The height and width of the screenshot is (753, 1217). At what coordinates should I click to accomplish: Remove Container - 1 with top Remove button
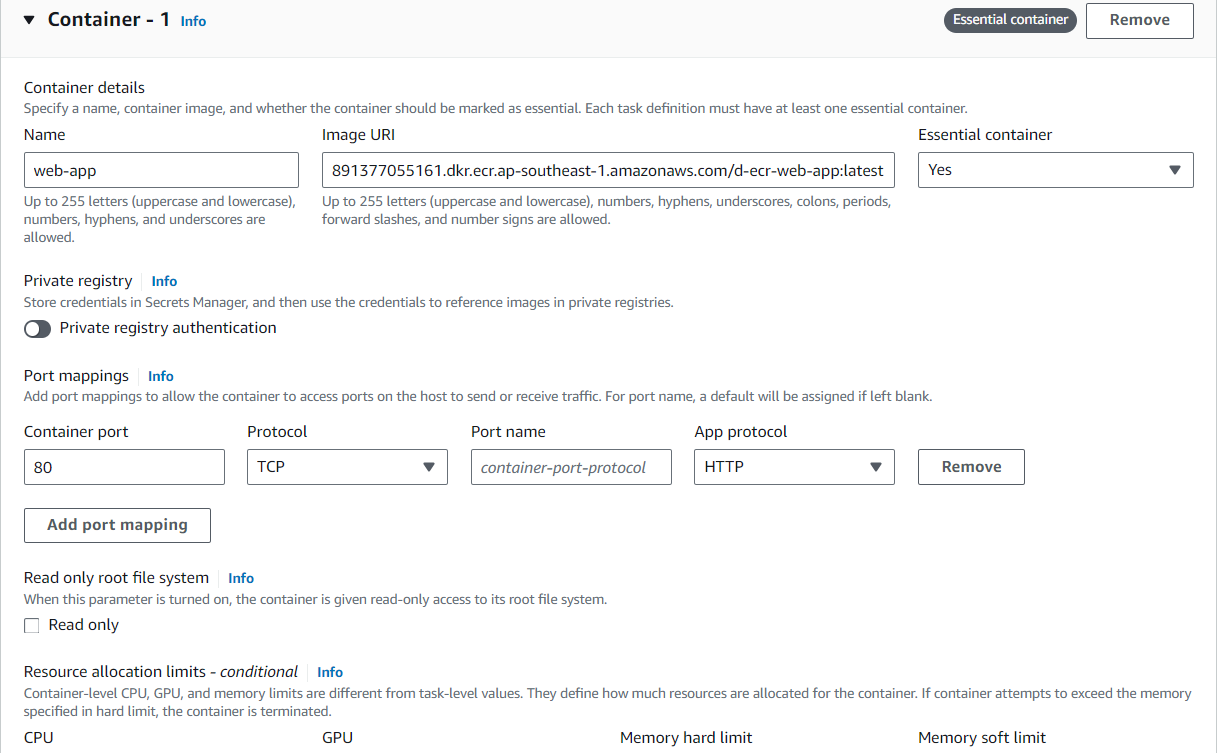click(1139, 20)
